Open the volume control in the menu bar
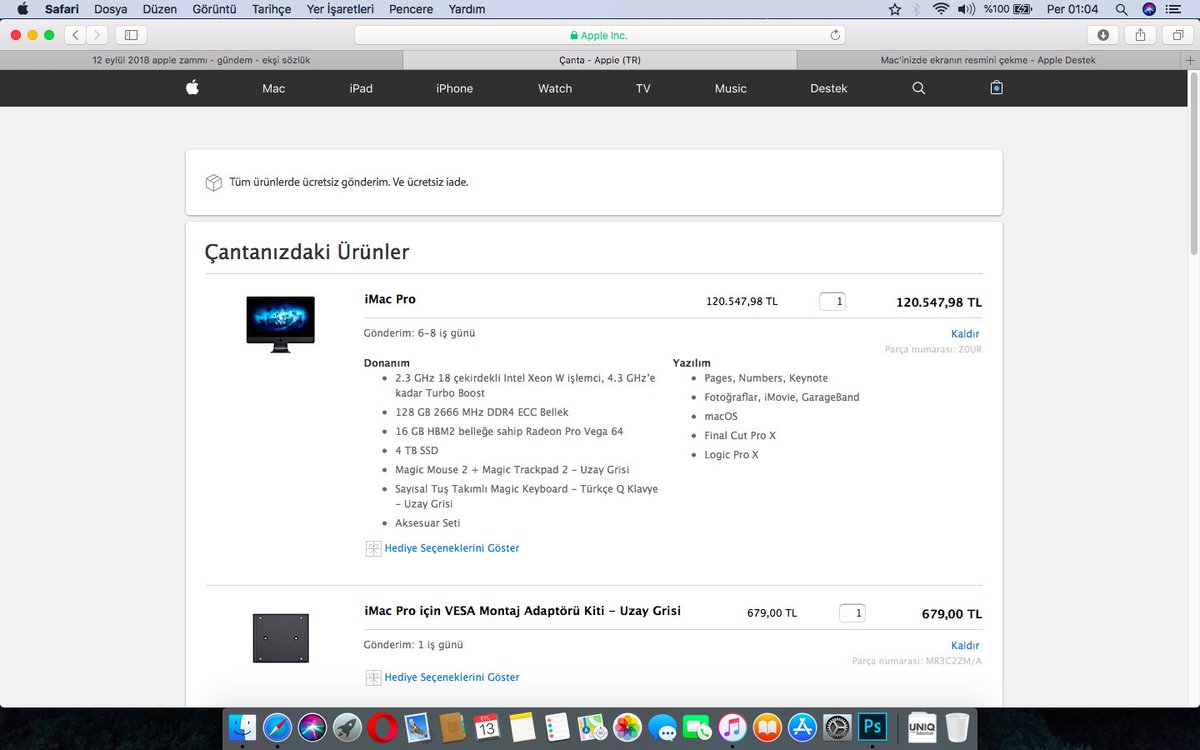This screenshot has height=750, width=1200. click(x=966, y=9)
